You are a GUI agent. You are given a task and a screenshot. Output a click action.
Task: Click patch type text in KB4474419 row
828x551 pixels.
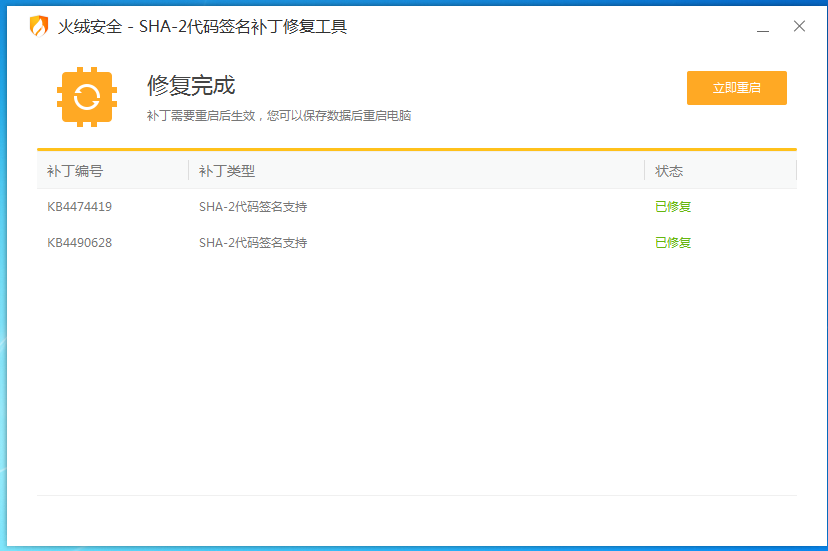click(x=253, y=207)
